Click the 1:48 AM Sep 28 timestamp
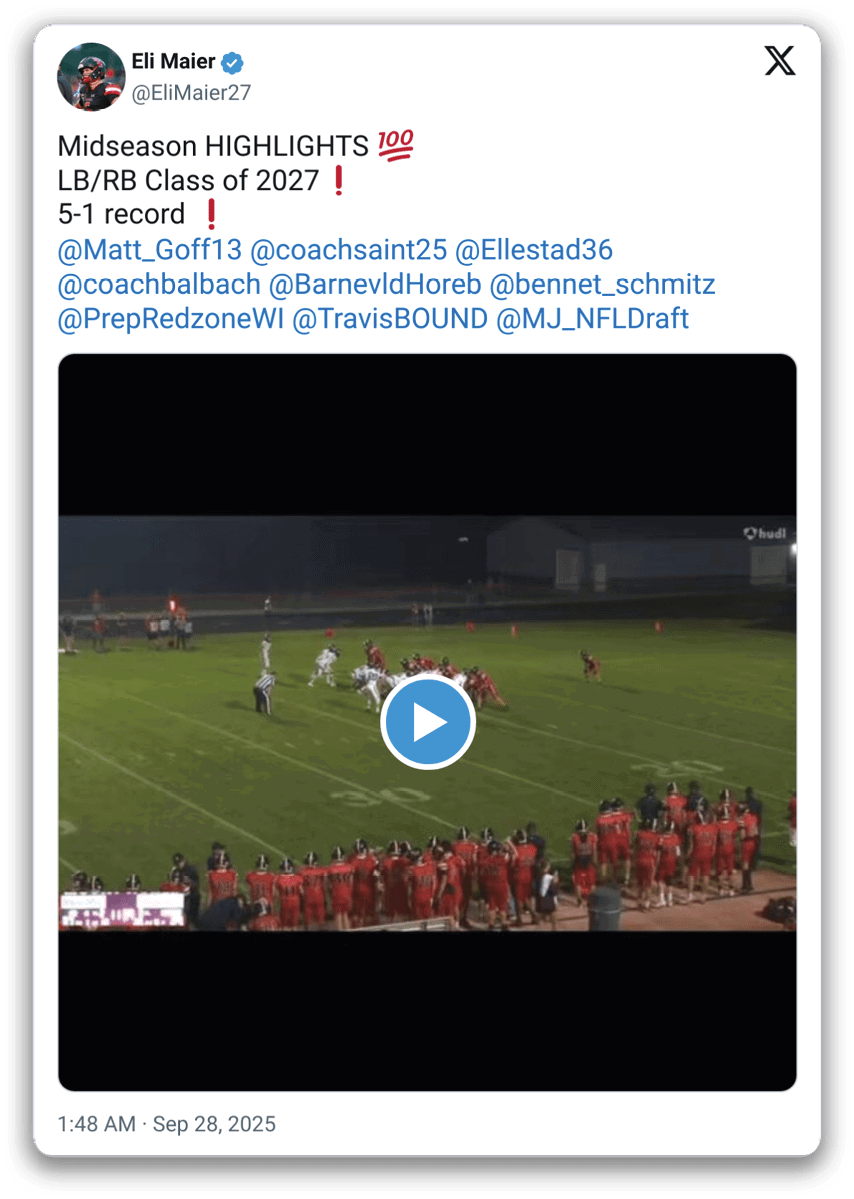Image resolution: width=854 pixels, height=1199 pixels. pos(167,1123)
